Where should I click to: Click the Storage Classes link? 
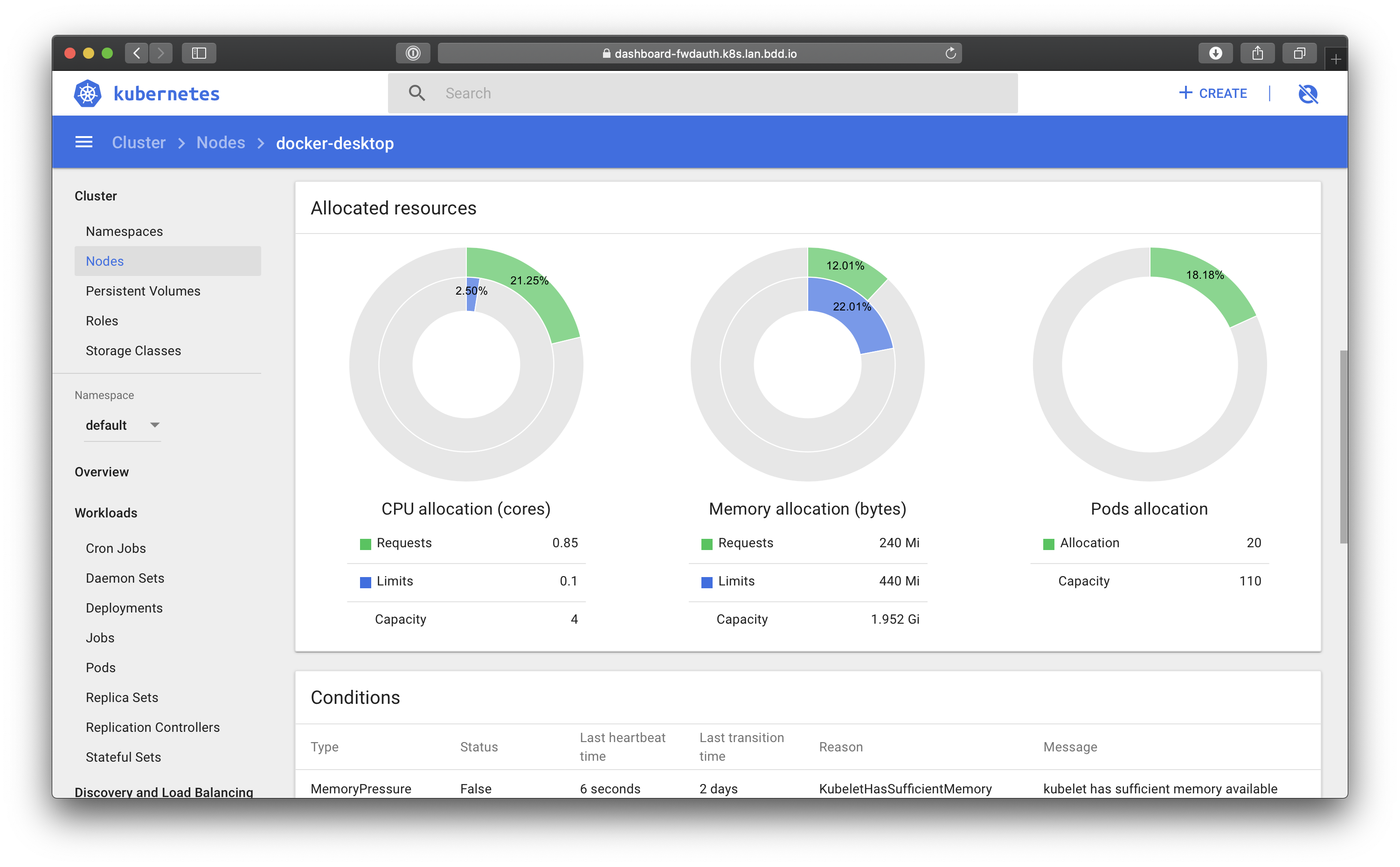click(x=133, y=350)
